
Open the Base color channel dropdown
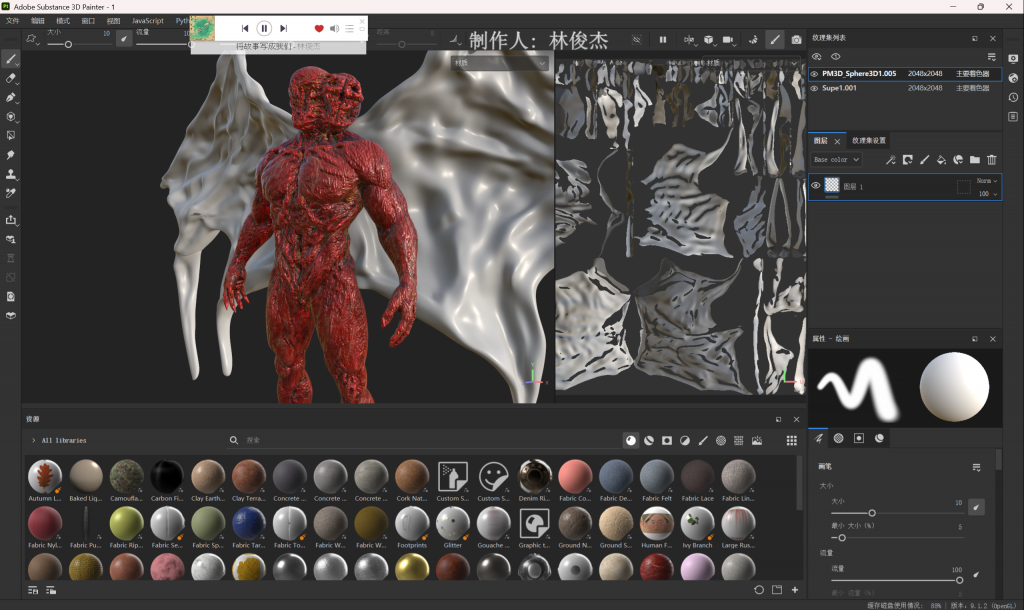click(834, 159)
